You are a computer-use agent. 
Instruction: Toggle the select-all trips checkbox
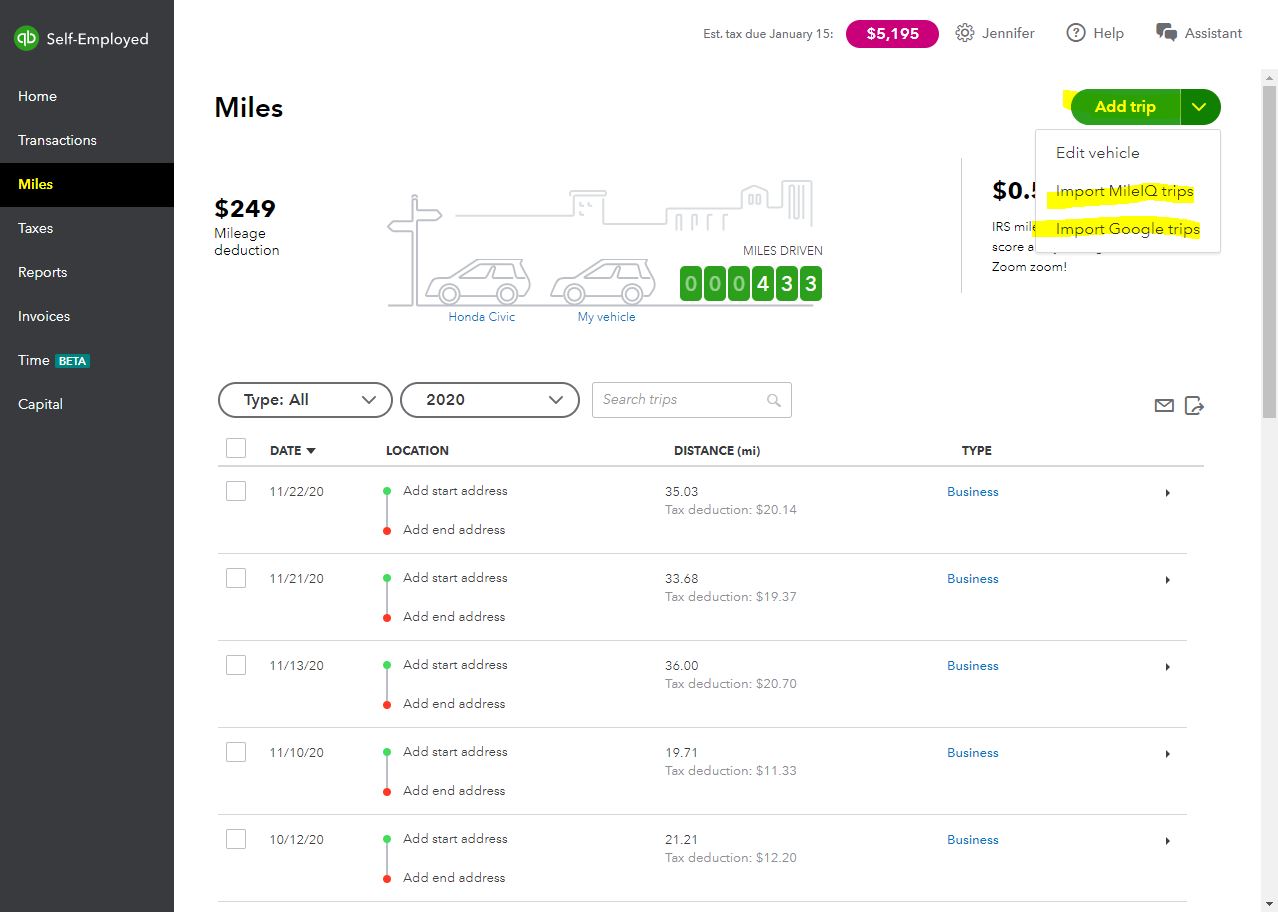(236, 448)
